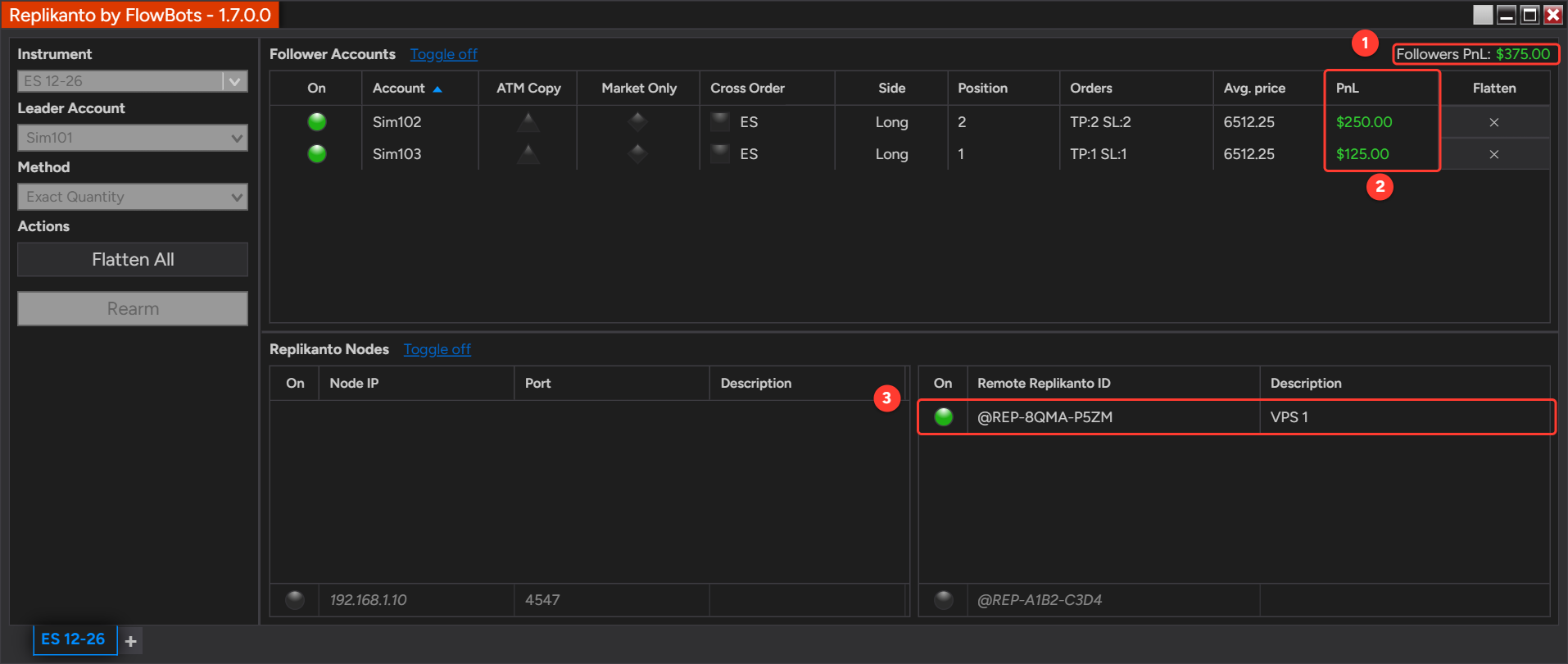Click the $125.00 PnL value

point(1362,154)
